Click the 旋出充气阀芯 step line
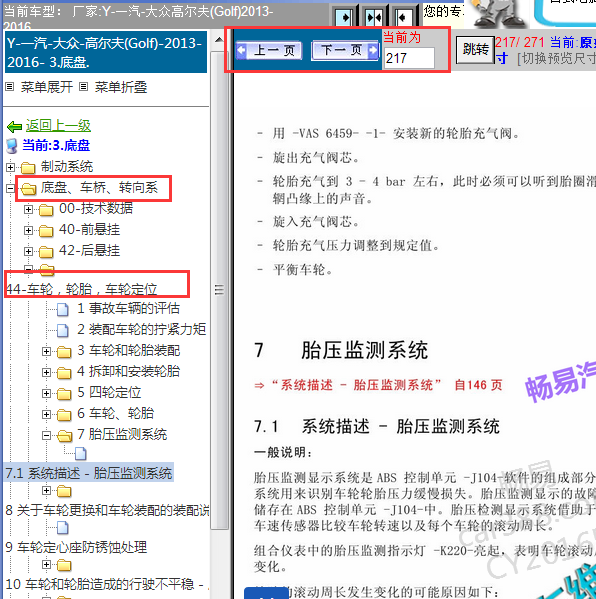 coord(308,157)
